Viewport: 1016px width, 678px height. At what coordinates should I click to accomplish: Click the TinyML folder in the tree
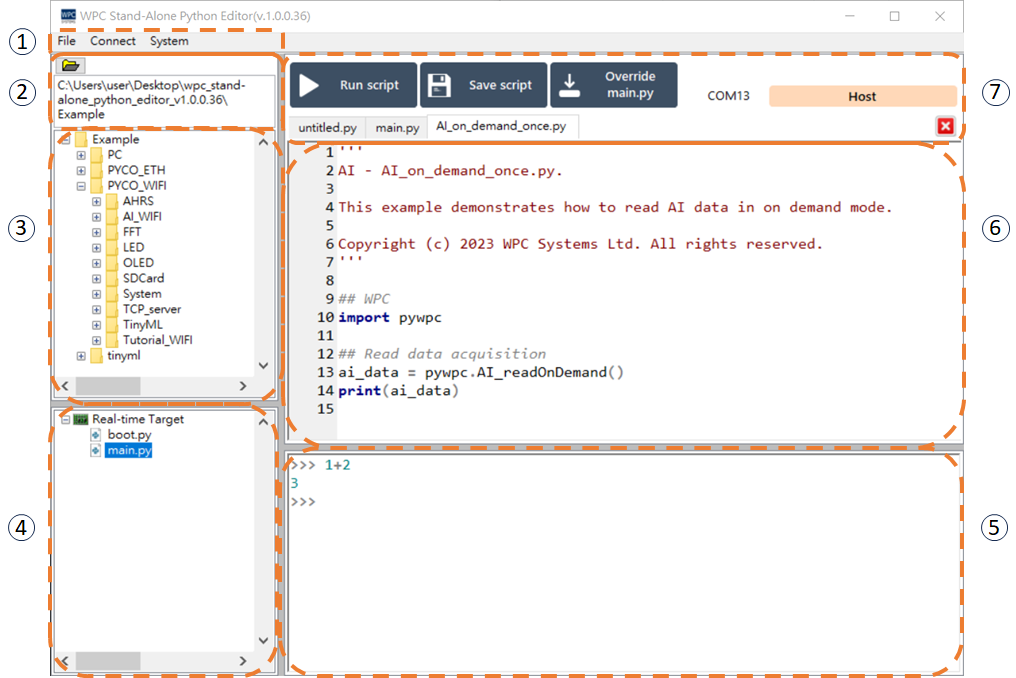click(142, 325)
